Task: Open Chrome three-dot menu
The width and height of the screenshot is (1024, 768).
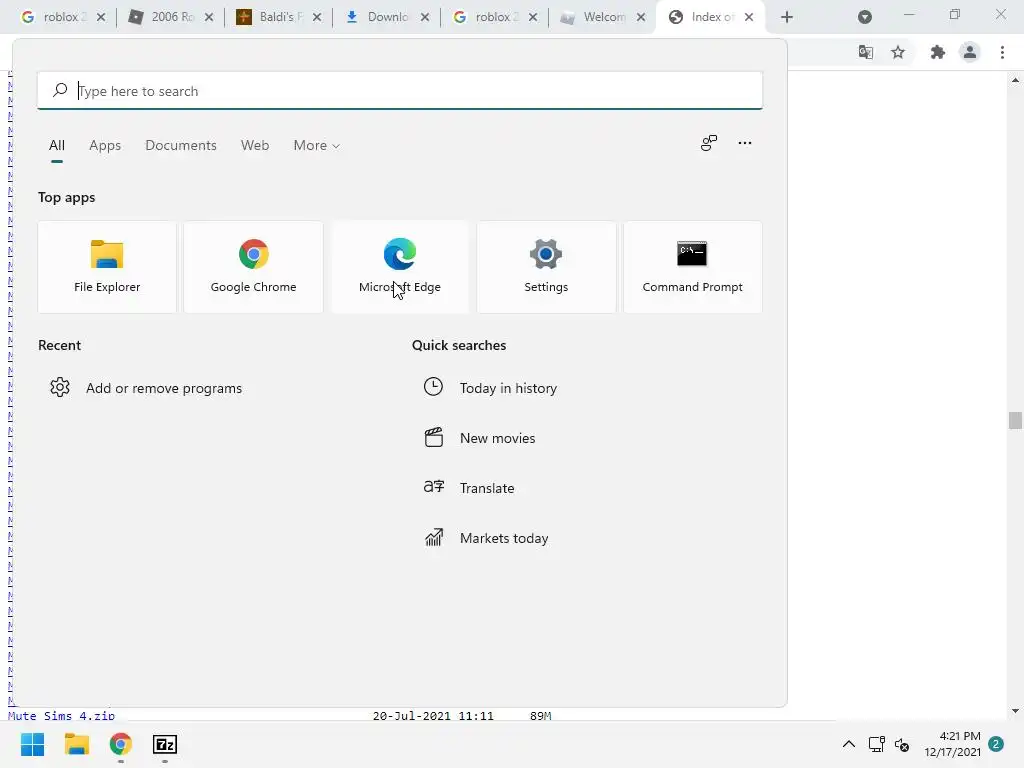Action: point(1002,52)
